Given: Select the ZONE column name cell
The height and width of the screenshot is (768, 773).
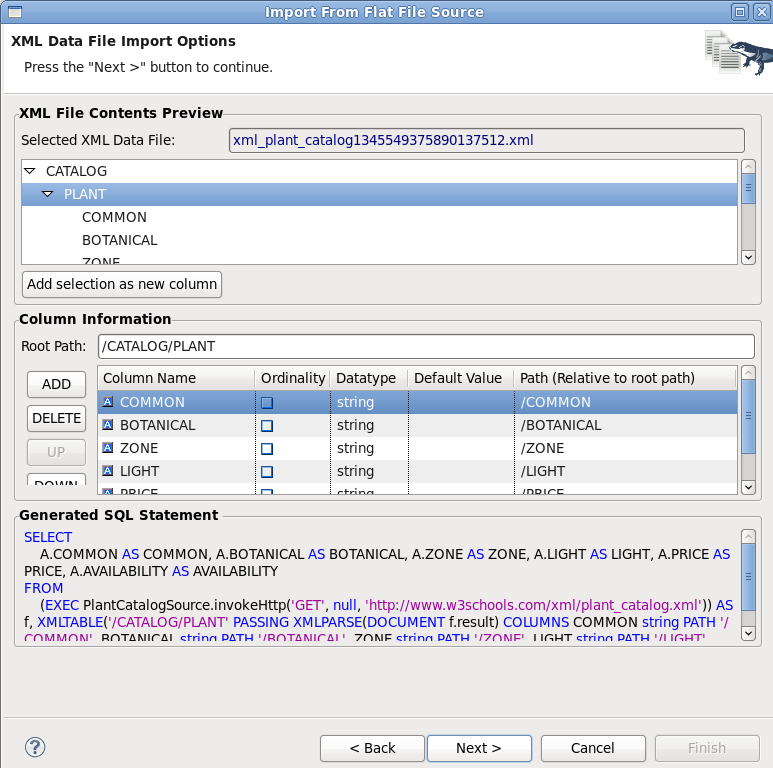Looking at the screenshot, I should click(176, 448).
